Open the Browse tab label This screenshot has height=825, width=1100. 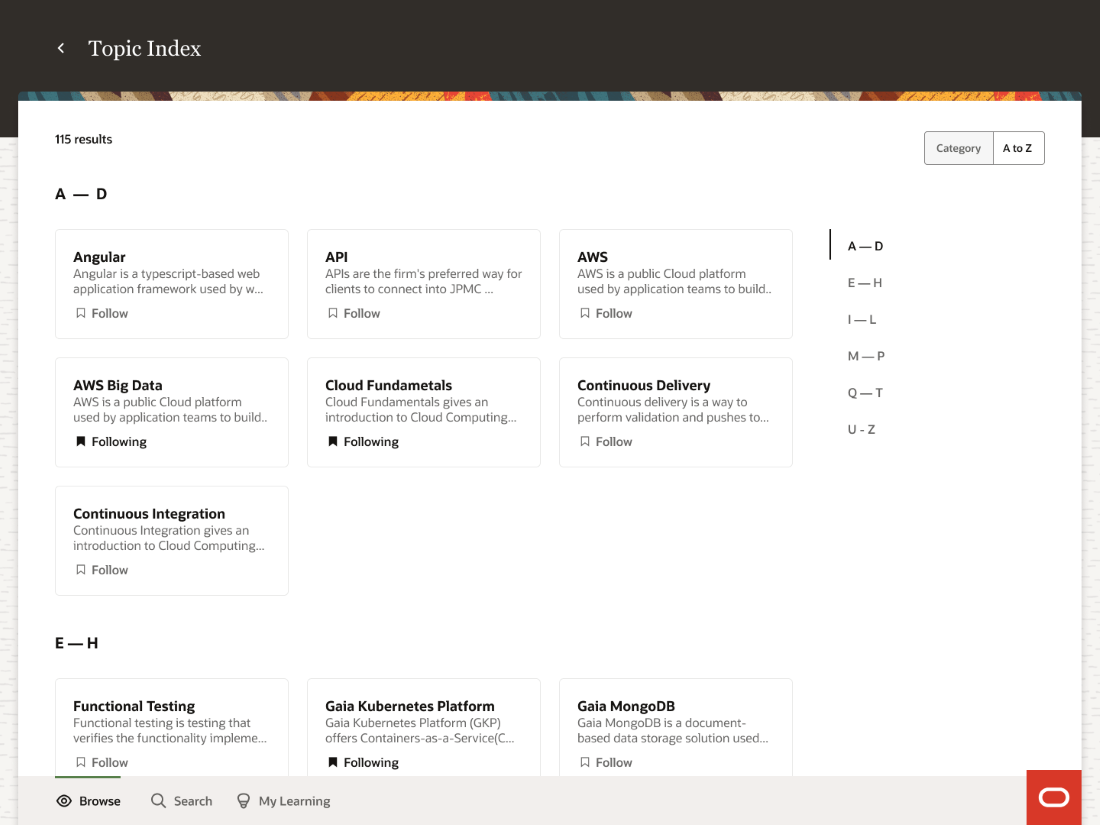point(100,801)
